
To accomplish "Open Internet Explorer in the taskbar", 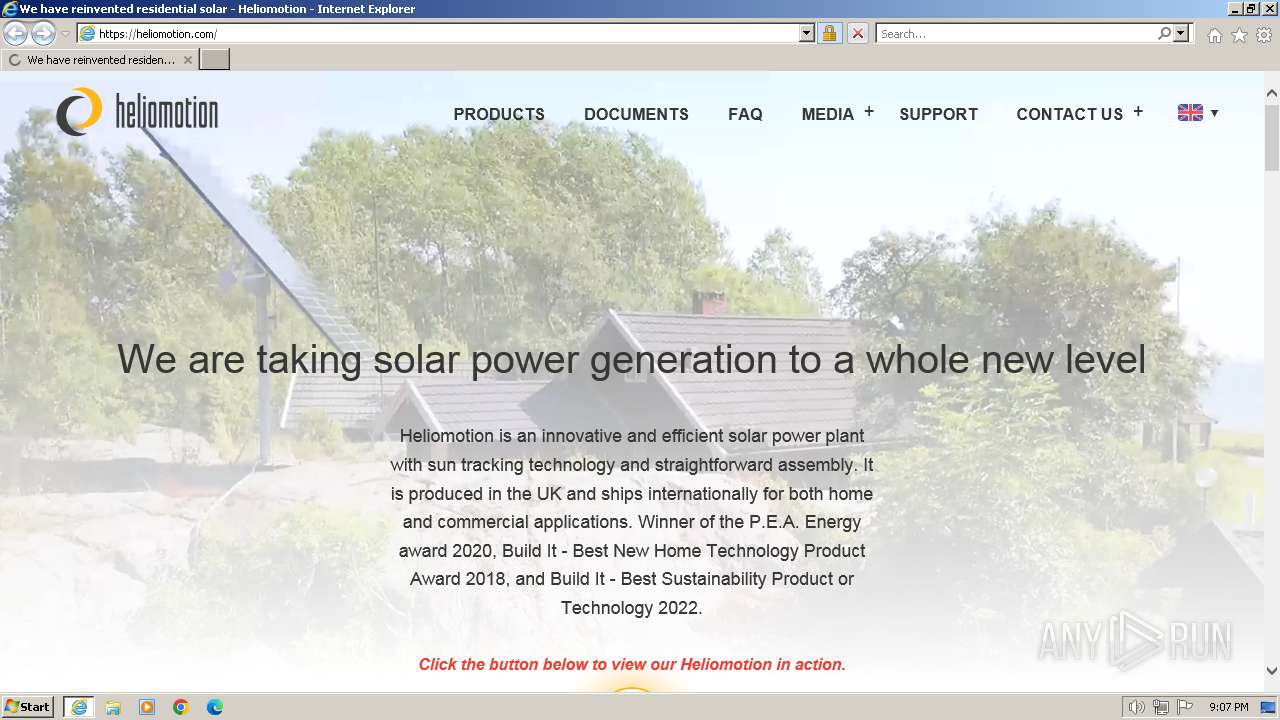I will (x=79, y=707).
